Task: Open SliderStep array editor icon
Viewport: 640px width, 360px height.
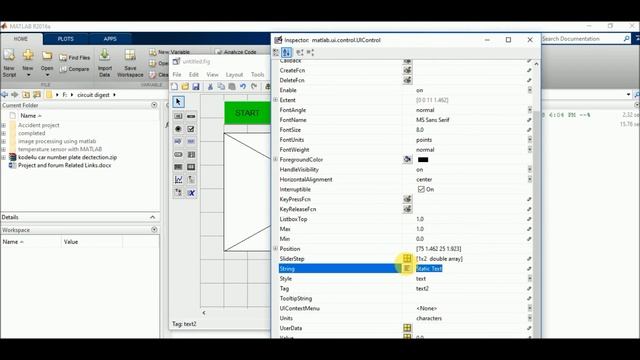Action: point(407,258)
